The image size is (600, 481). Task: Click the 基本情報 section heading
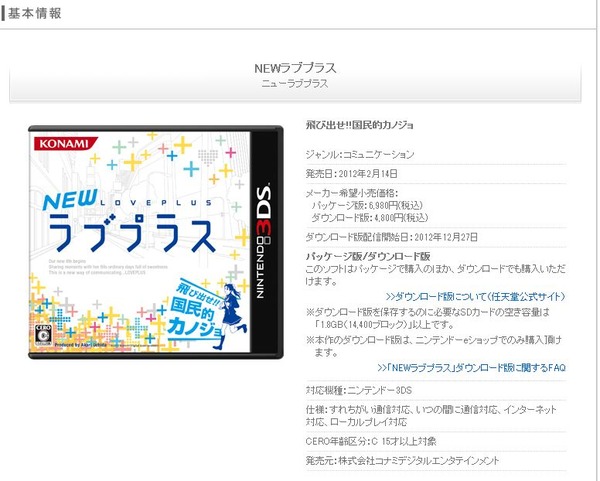click(x=34, y=13)
